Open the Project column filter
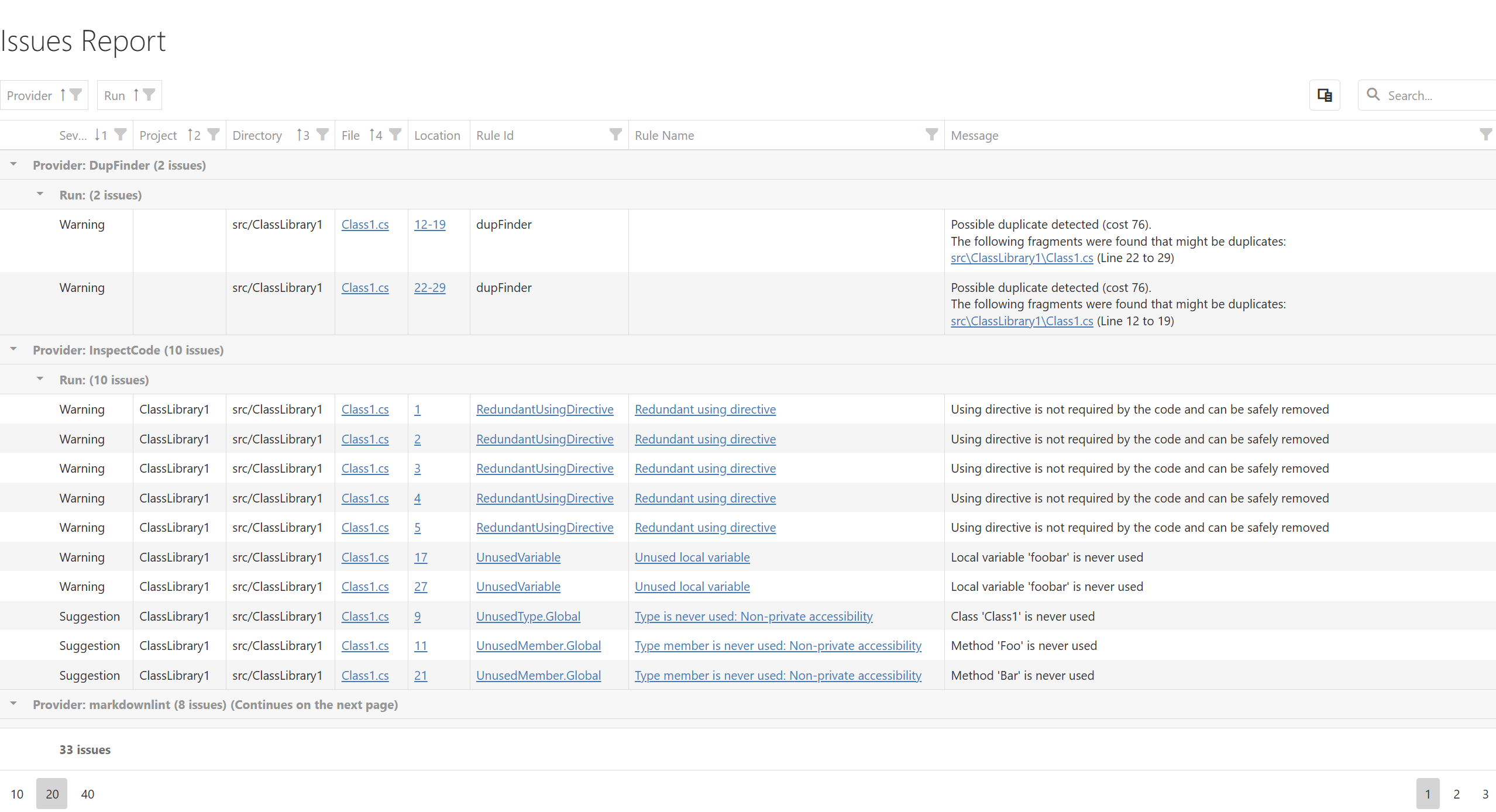1496x812 pixels. 214,135
